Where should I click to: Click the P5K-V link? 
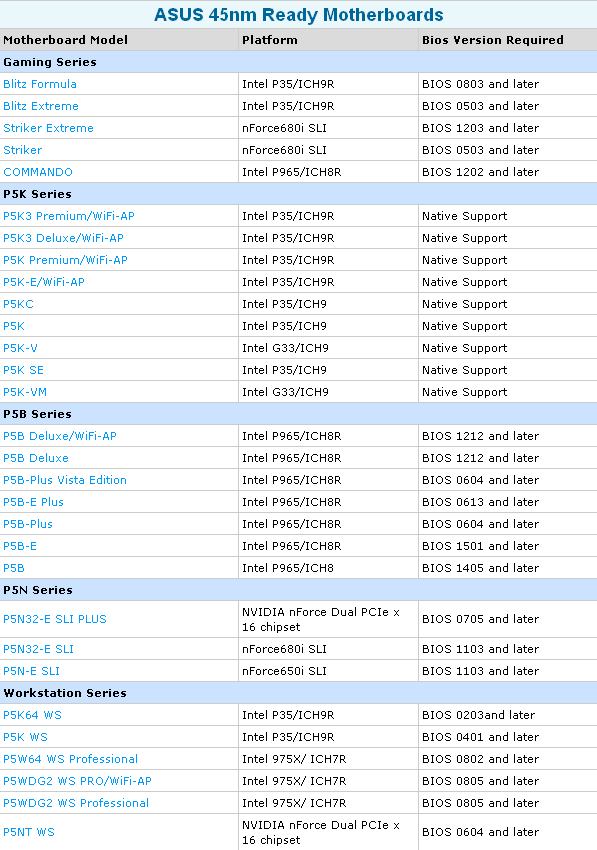click(21, 348)
